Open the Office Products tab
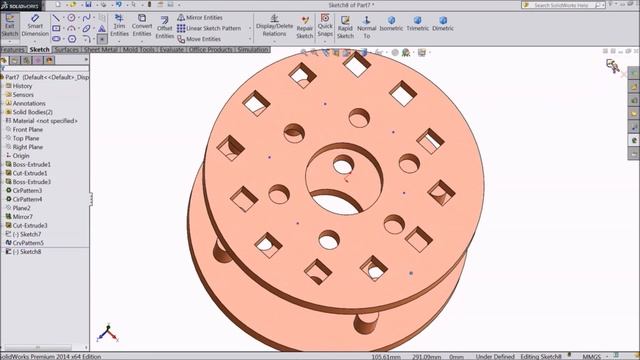Image resolution: width=640 pixels, height=360 pixels. [211, 50]
